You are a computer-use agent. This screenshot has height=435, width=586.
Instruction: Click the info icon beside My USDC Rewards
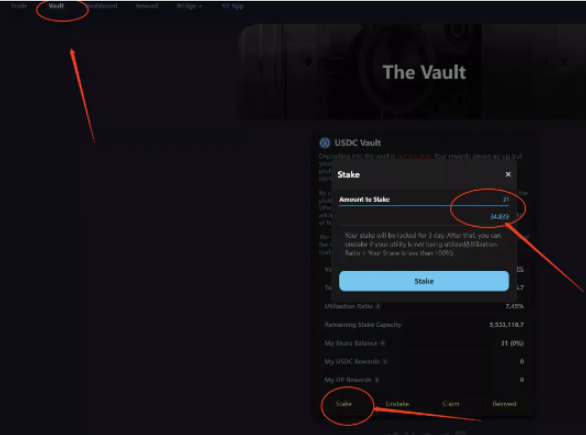click(x=385, y=361)
